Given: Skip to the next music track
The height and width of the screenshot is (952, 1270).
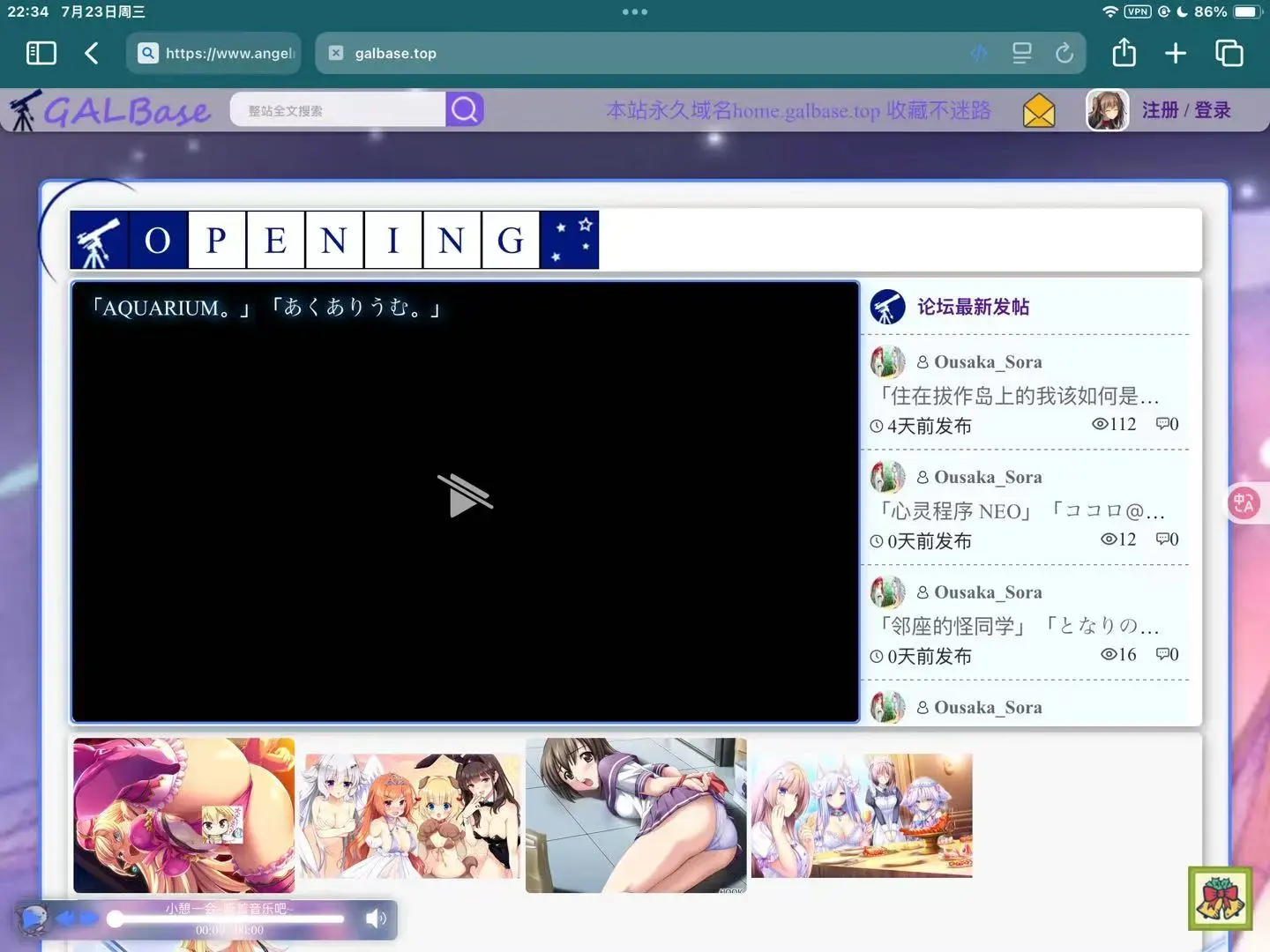Looking at the screenshot, I should (x=88, y=919).
